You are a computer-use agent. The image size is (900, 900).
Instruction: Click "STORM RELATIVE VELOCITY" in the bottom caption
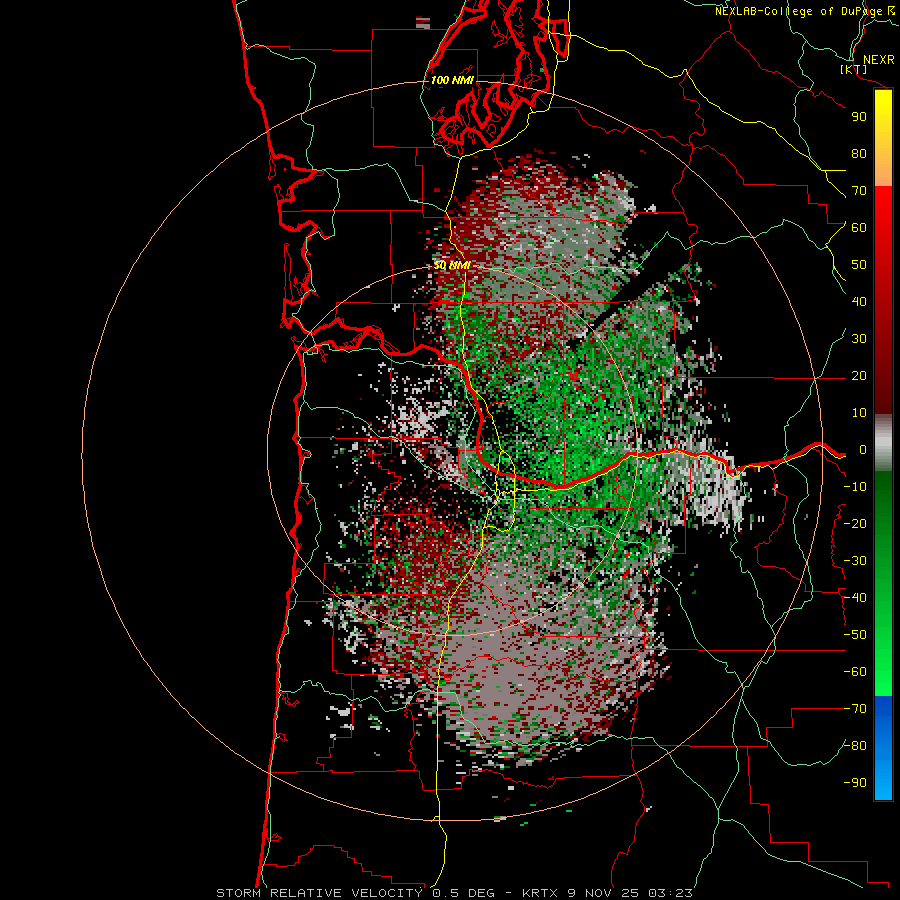tap(319, 893)
